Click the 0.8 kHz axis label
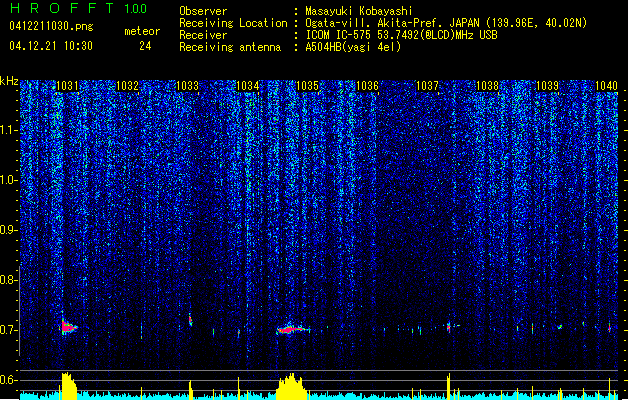629x400 pixels. [x=8, y=280]
